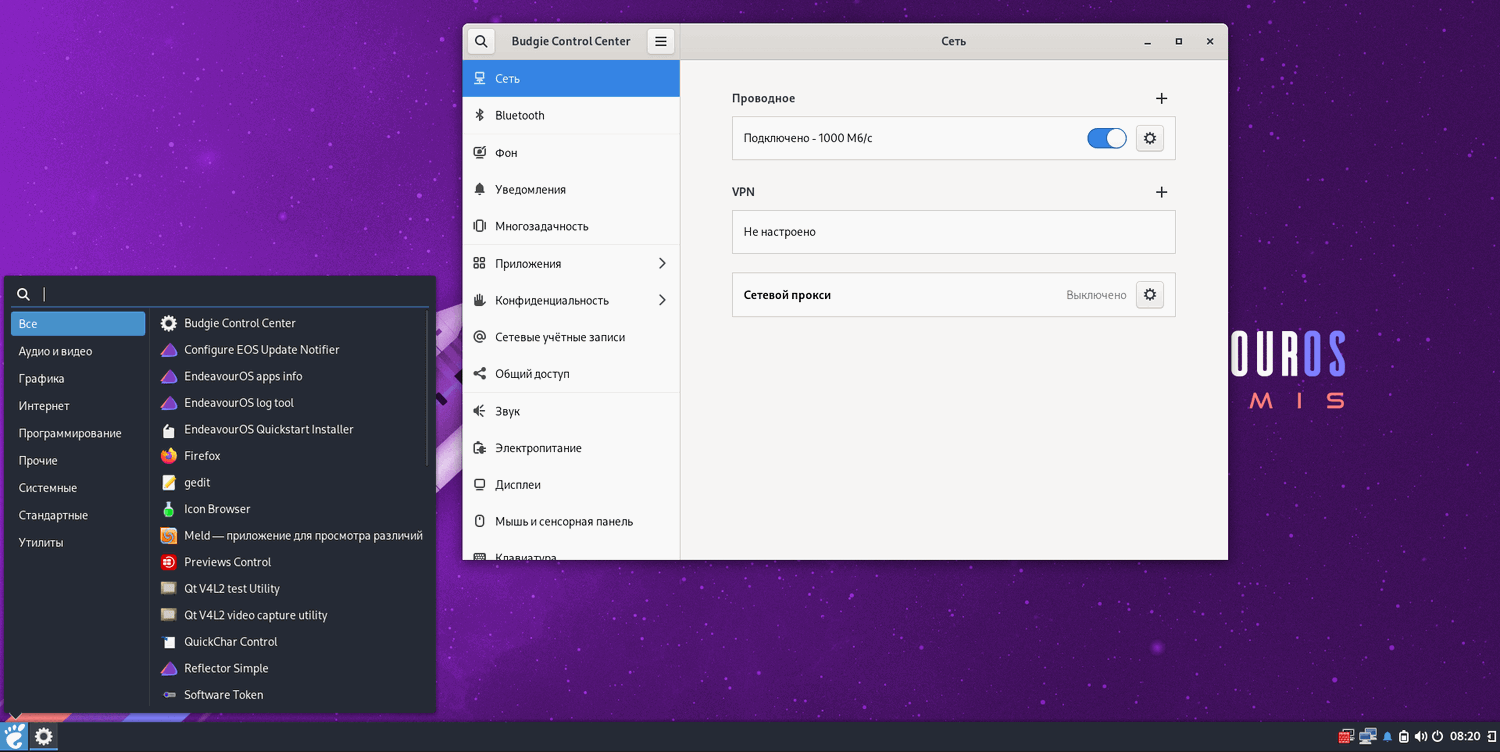Click the app list scrollbar in menu
This screenshot has width=1500, height=752.
[428, 388]
